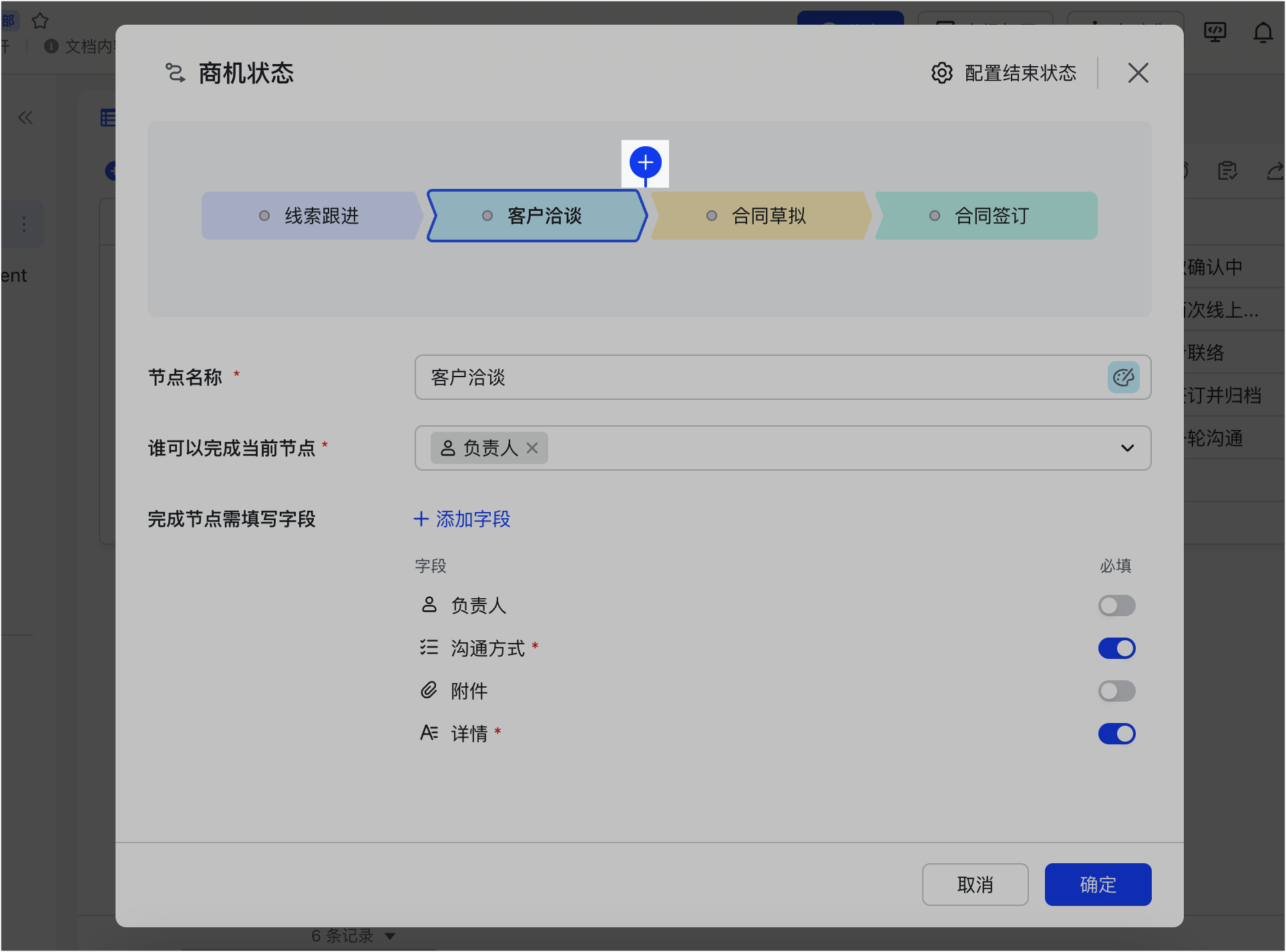Click the 附件 field row
The image size is (1286, 952).
point(777,691)
